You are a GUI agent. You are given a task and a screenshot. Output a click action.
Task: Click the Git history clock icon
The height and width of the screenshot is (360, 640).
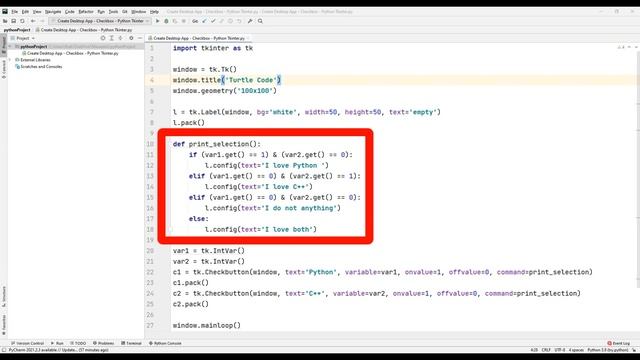(230, 21)
